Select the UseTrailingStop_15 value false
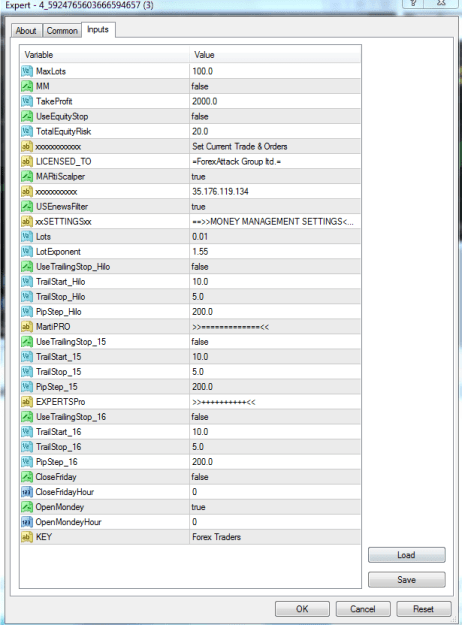Viewport: 462px width, 625px height. [200, 342]
